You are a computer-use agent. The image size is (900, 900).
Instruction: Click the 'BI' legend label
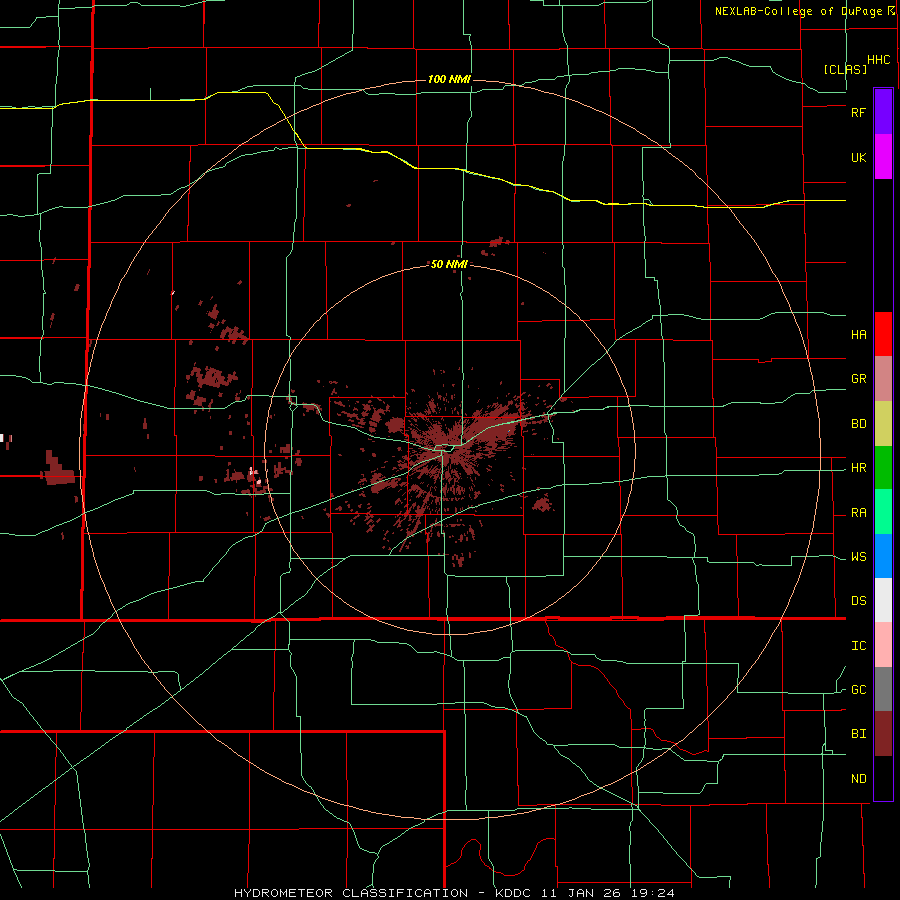click(858, 734)
